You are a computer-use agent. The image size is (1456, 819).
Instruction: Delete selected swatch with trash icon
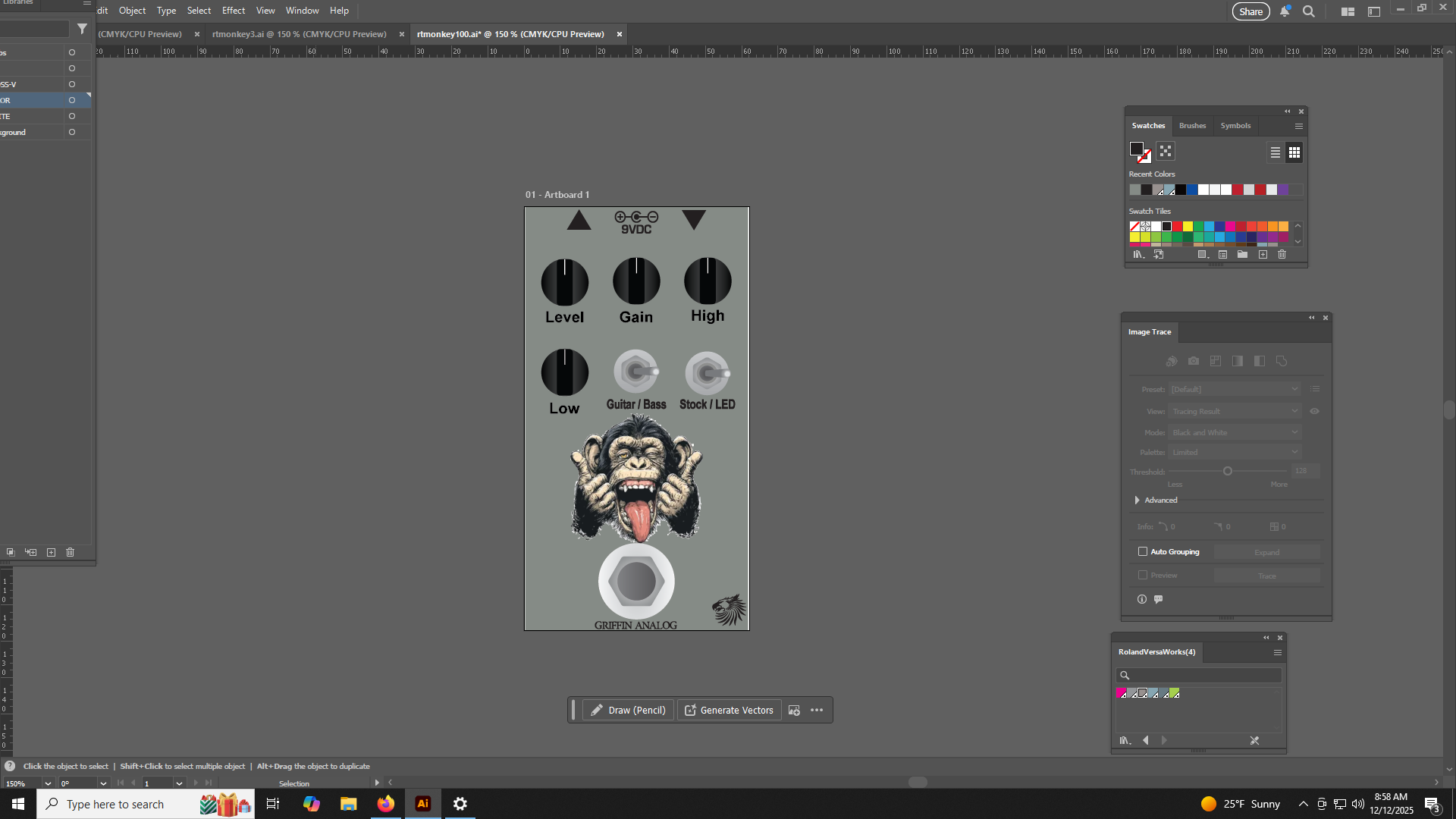[1282, 255]
